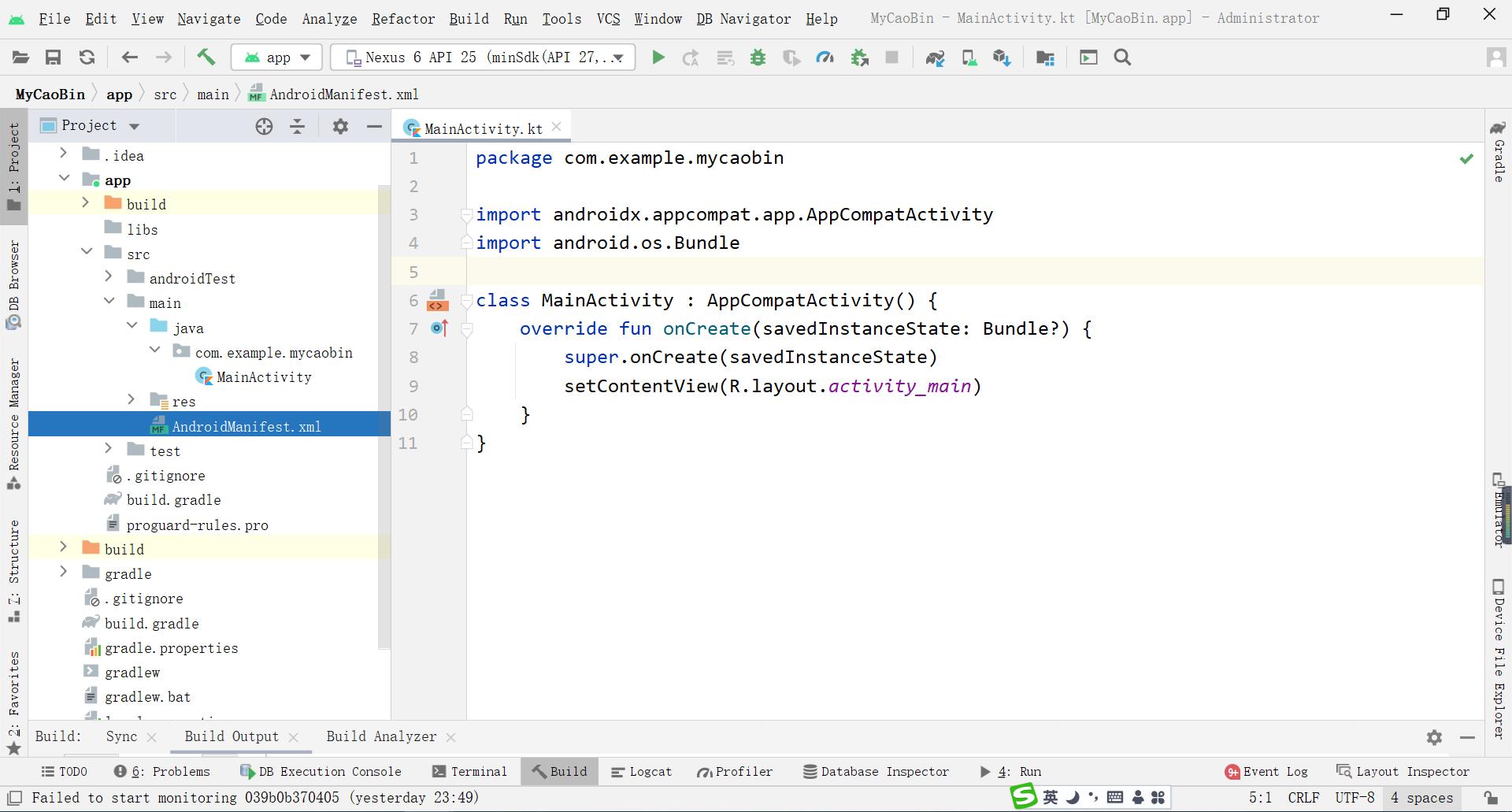Toggle the 1: Project tool window
Image resolution: width=1512 pixels, height=812 pixels.
pyautogui.click(x=14, y=167)
